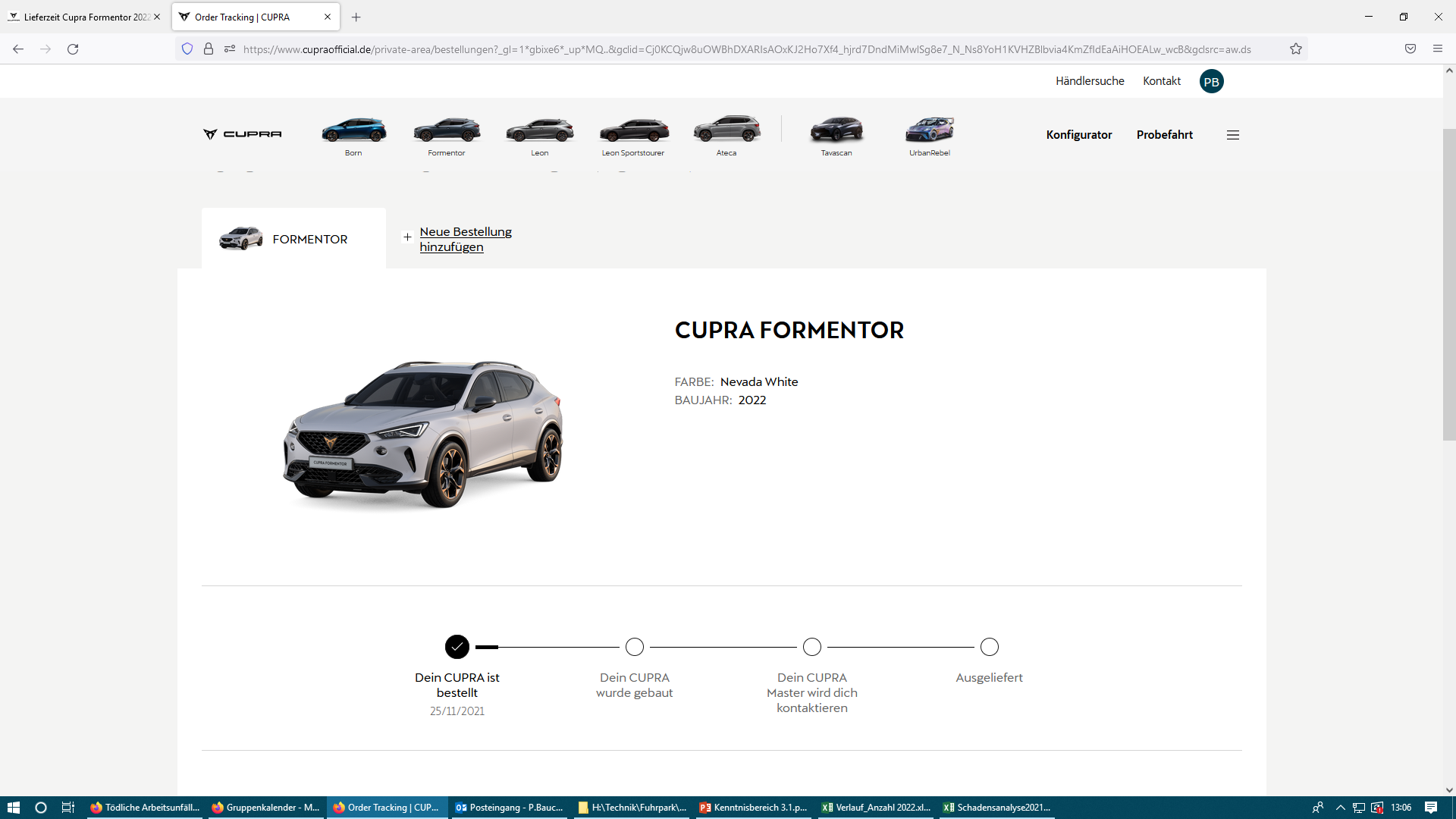Switch to the Lieferzeit Cupra Formentor tab

(x=83, y=17)
